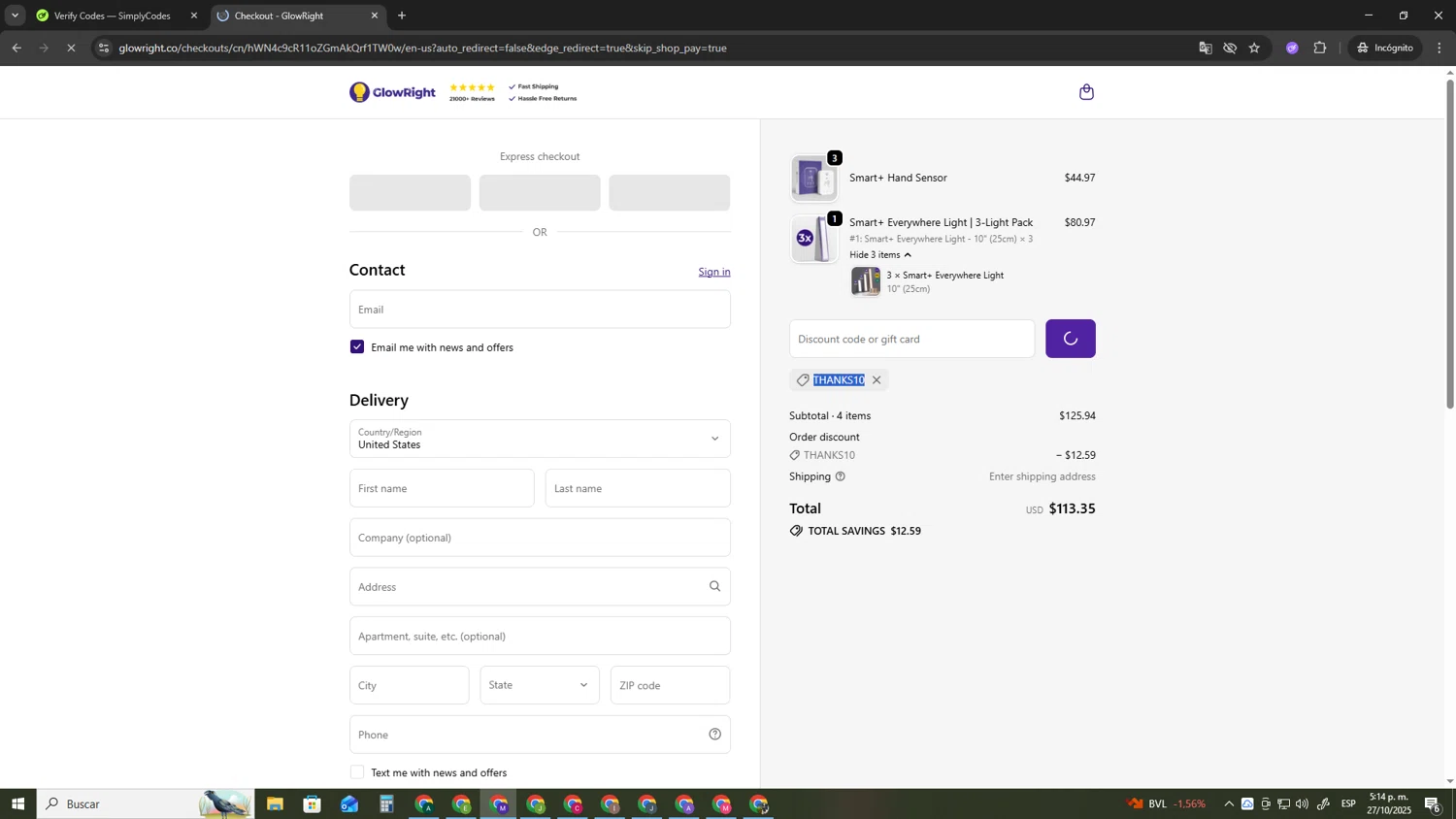Click the Apply discount button
1456x819 pixels.
[1071, 339]
